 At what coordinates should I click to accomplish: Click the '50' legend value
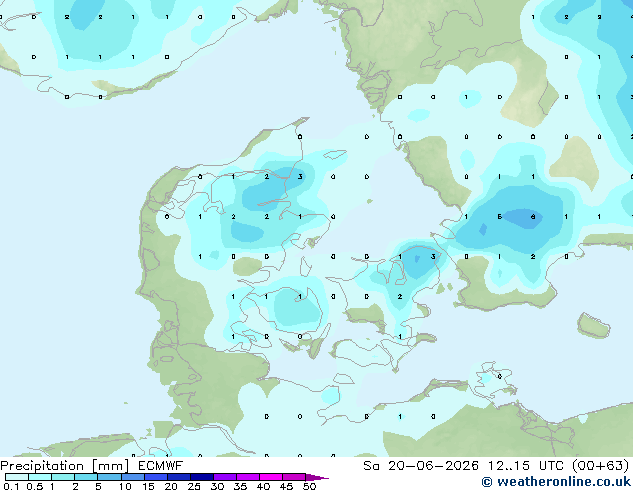point(310,486)
